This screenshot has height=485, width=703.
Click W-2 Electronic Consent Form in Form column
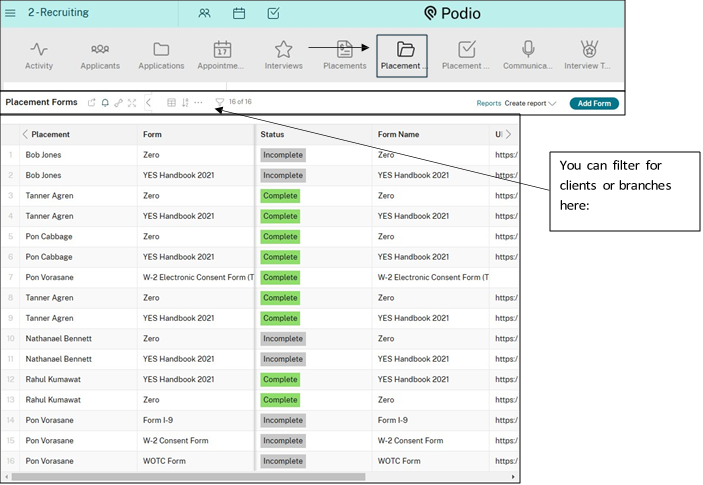coord(198,277)
